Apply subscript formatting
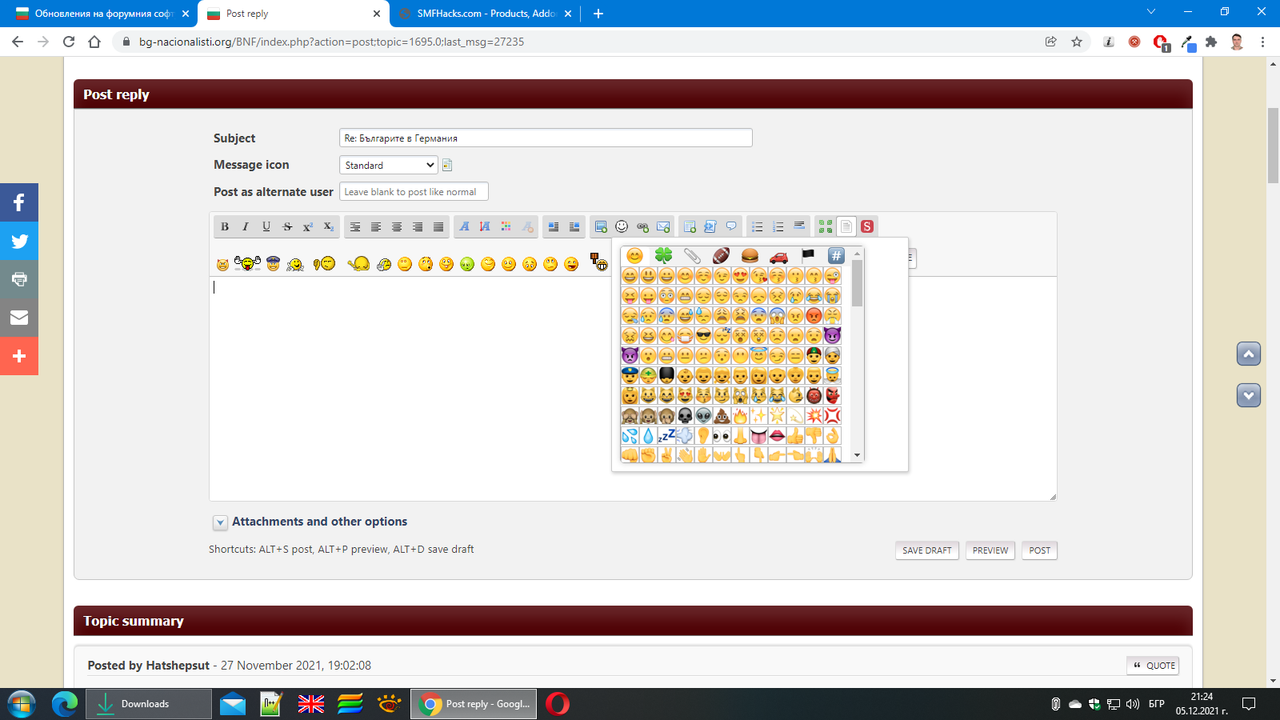The image size is (1280, 720). point(329,227)
